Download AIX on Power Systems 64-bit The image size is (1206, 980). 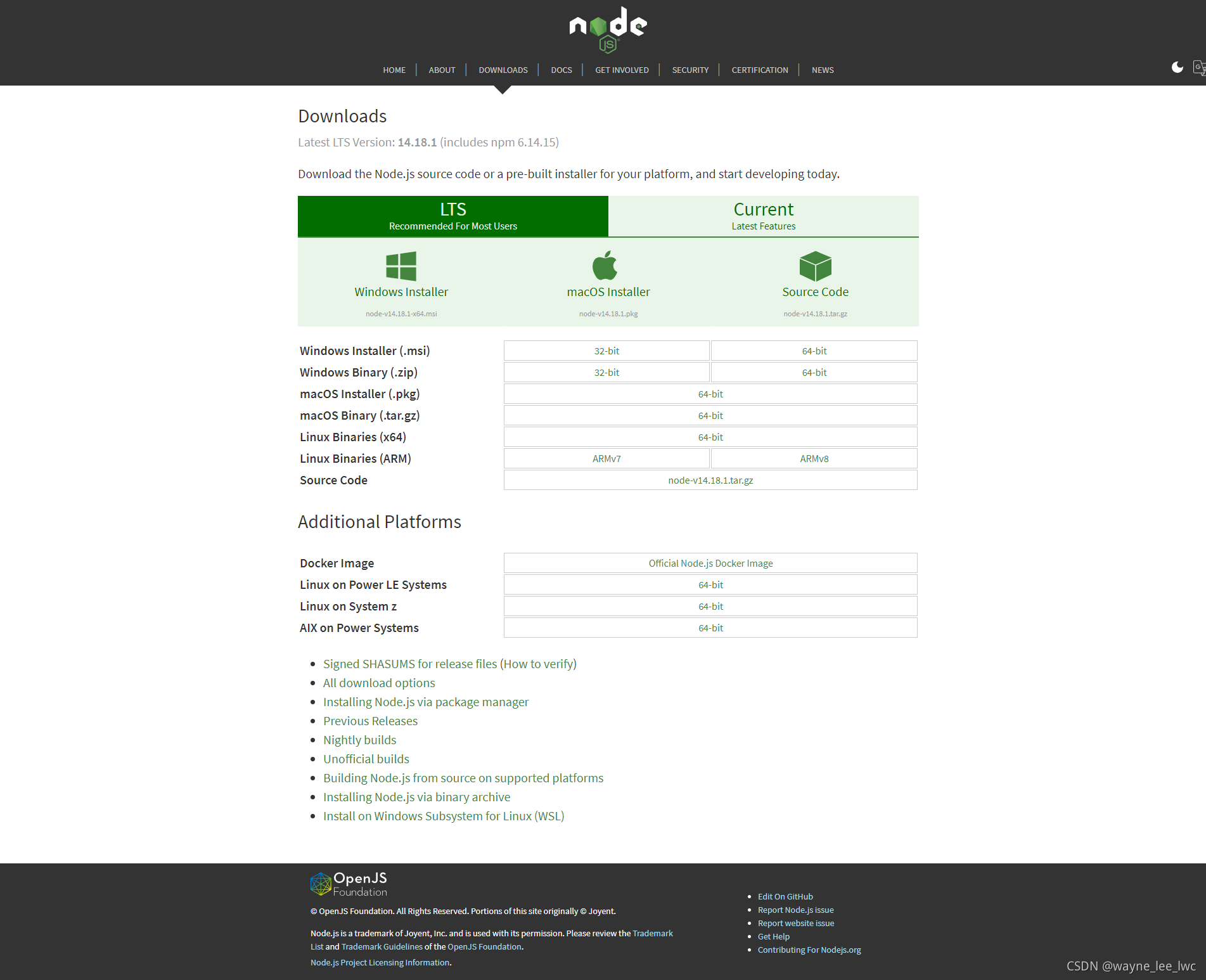[x=710, y=628]
